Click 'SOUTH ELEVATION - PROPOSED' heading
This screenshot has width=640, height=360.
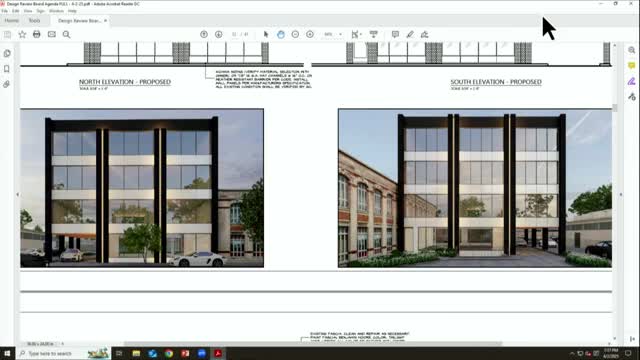496,82
